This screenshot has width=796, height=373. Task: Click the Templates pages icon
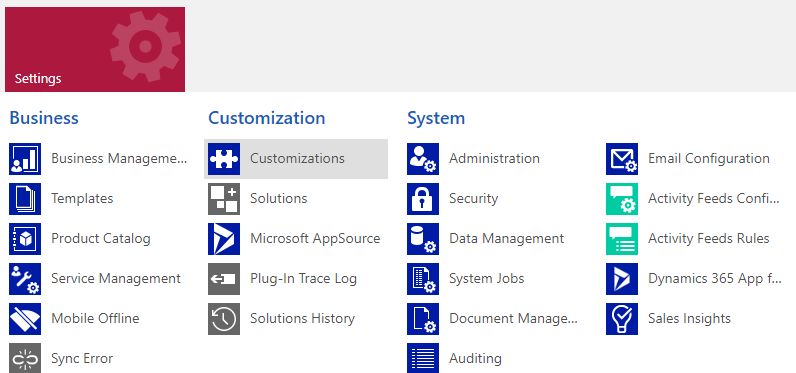pyautogui.click(x=25, y=199)
